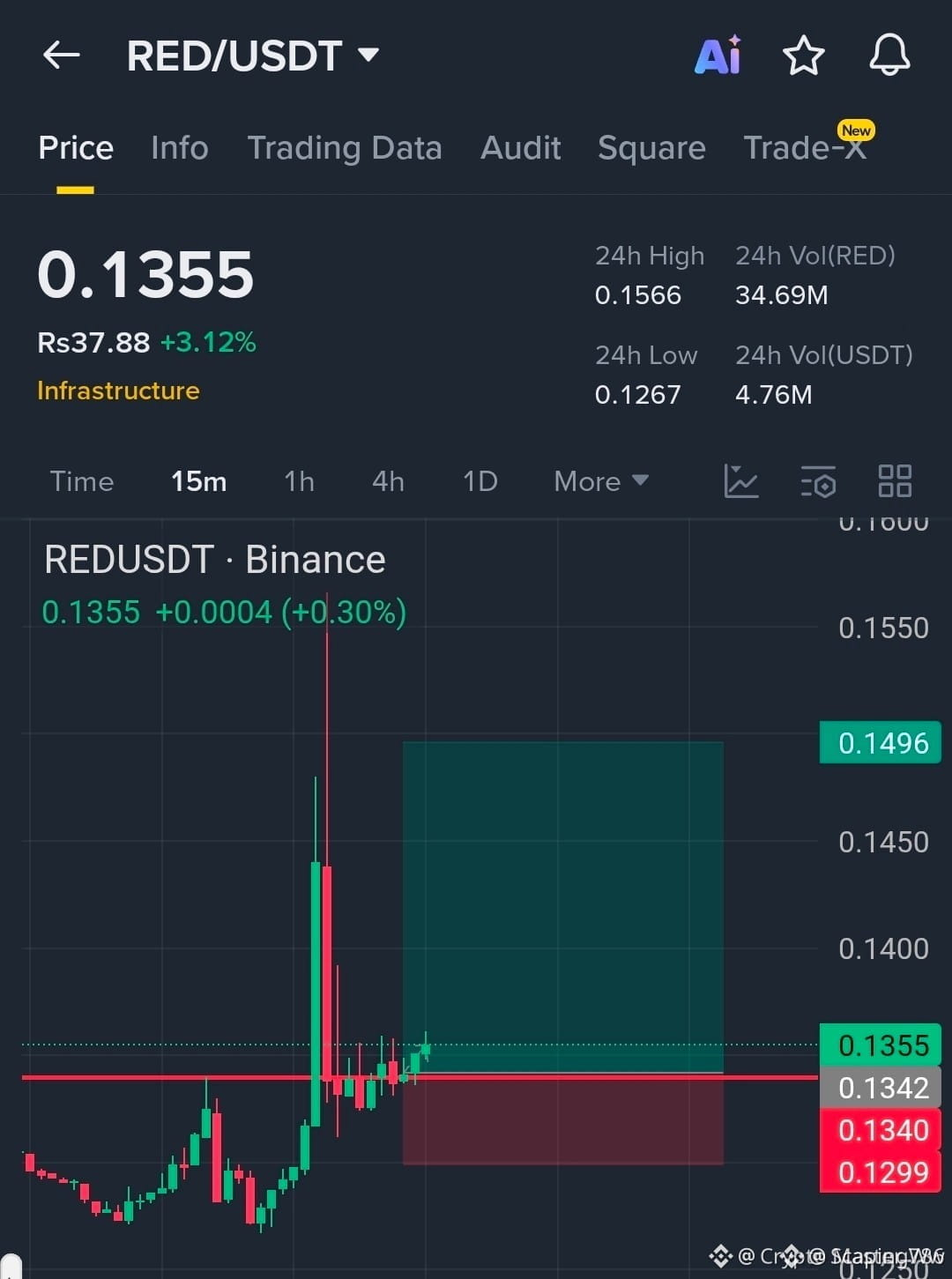Viewport: 952px width, 1279px height.
Task: Open the Trading Data tab
Action: point(345,148)
